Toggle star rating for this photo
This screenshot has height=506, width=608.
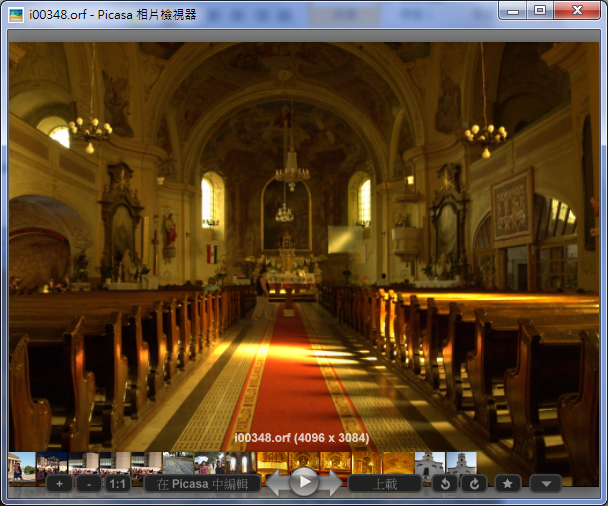pyautogui.click(x=508, y=484)
